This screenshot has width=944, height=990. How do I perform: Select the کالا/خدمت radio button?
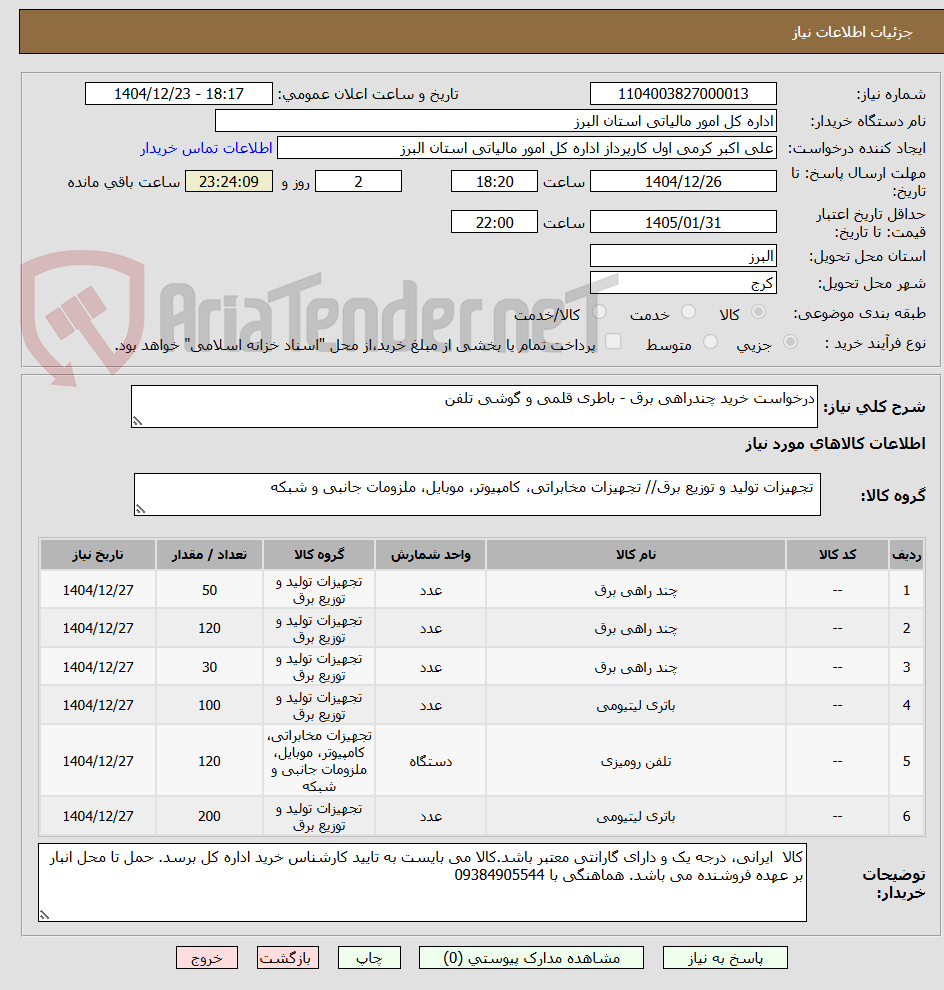[x=599, y=313]
